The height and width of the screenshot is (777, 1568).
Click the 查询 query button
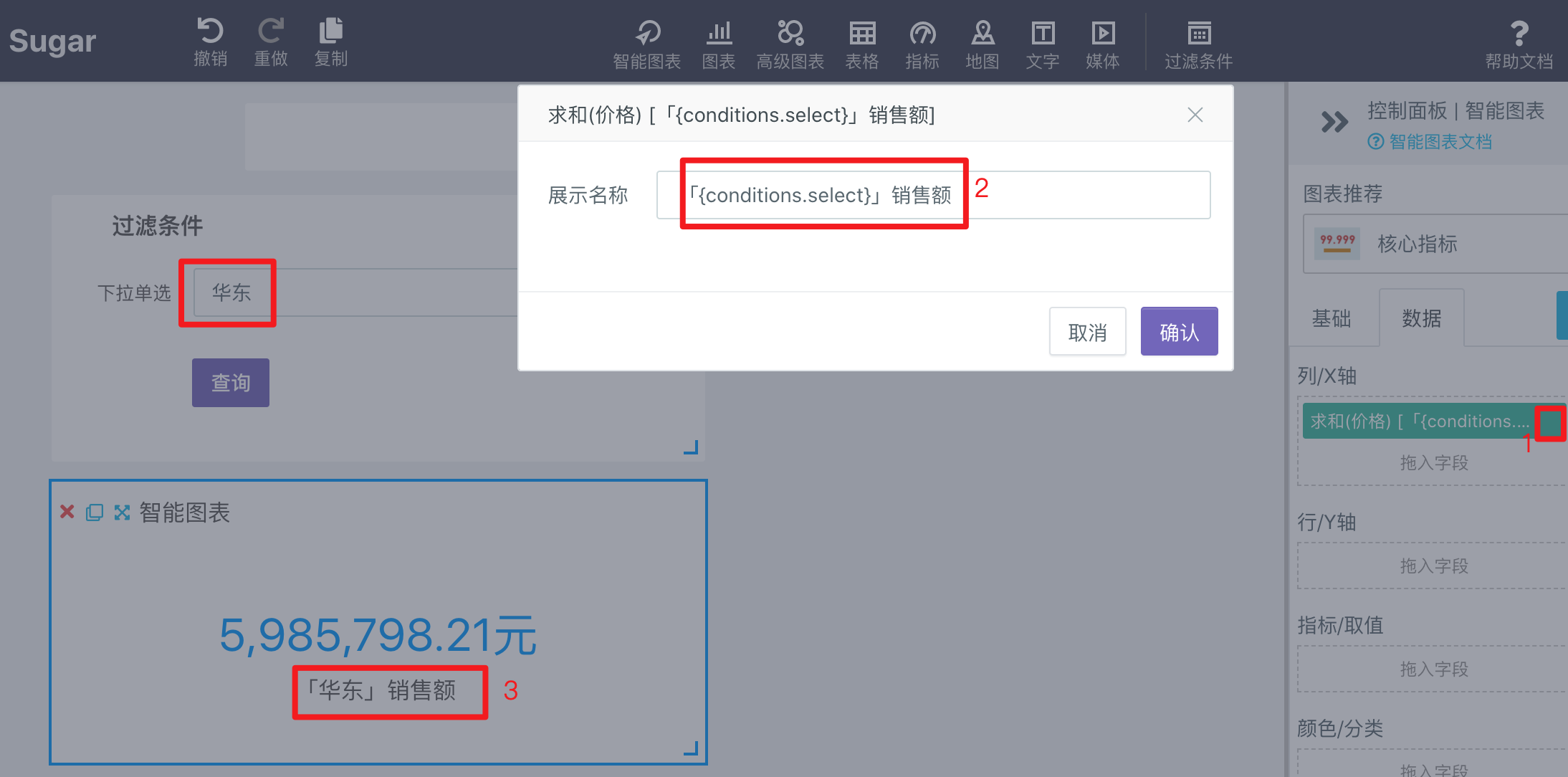231,383
